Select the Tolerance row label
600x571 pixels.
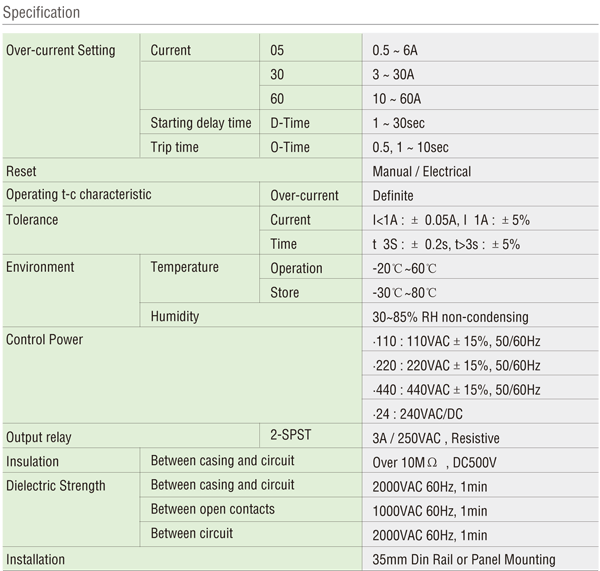[x=32, y=220]
